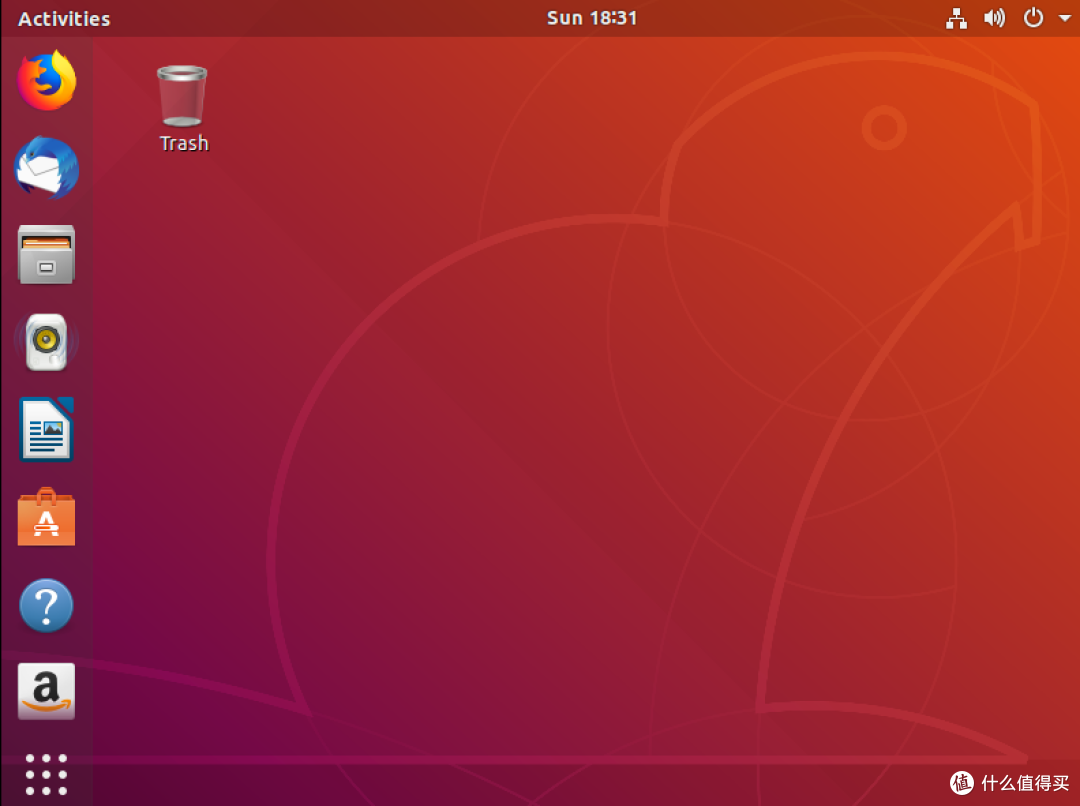Launch Firefox from the dock
This screenshot has width=1080, height=806.
46,81
